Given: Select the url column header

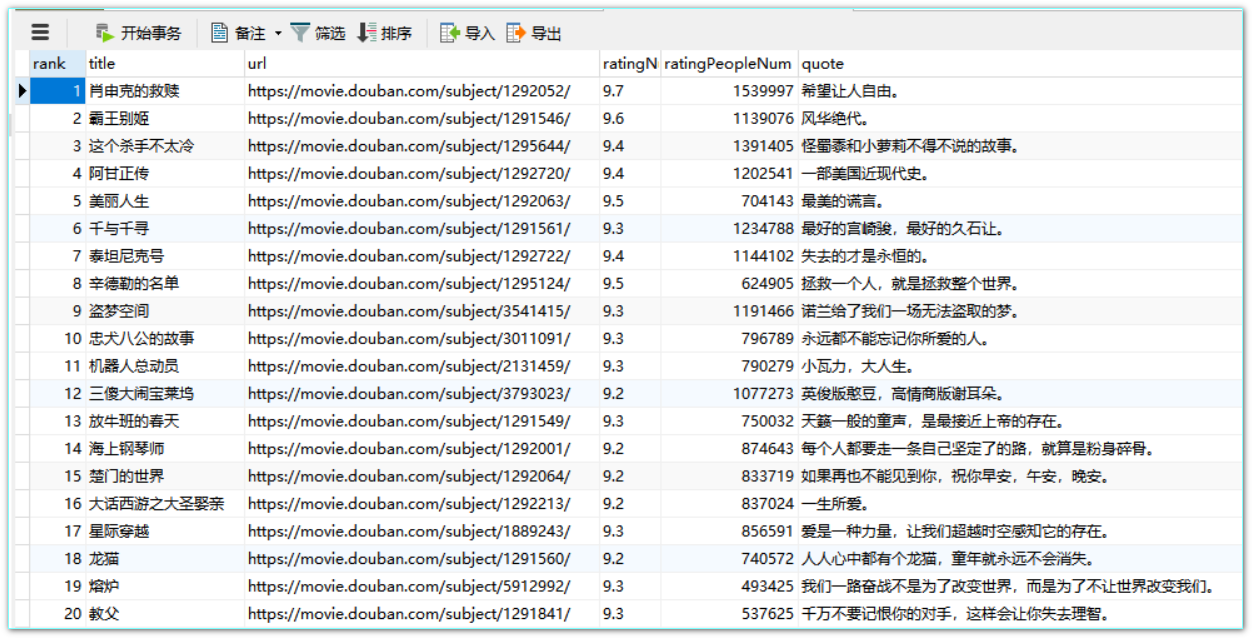Looking at the screenshot, I should (422, 64).
